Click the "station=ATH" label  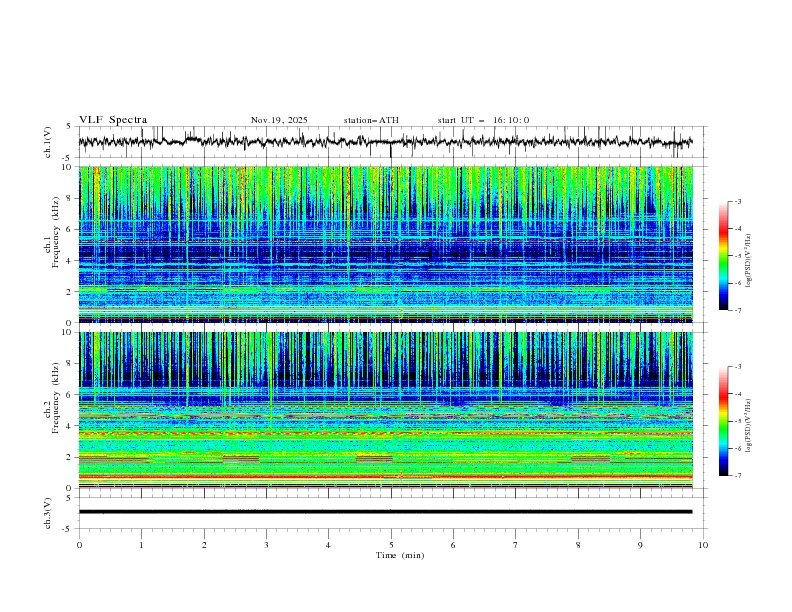coord(371,120)
